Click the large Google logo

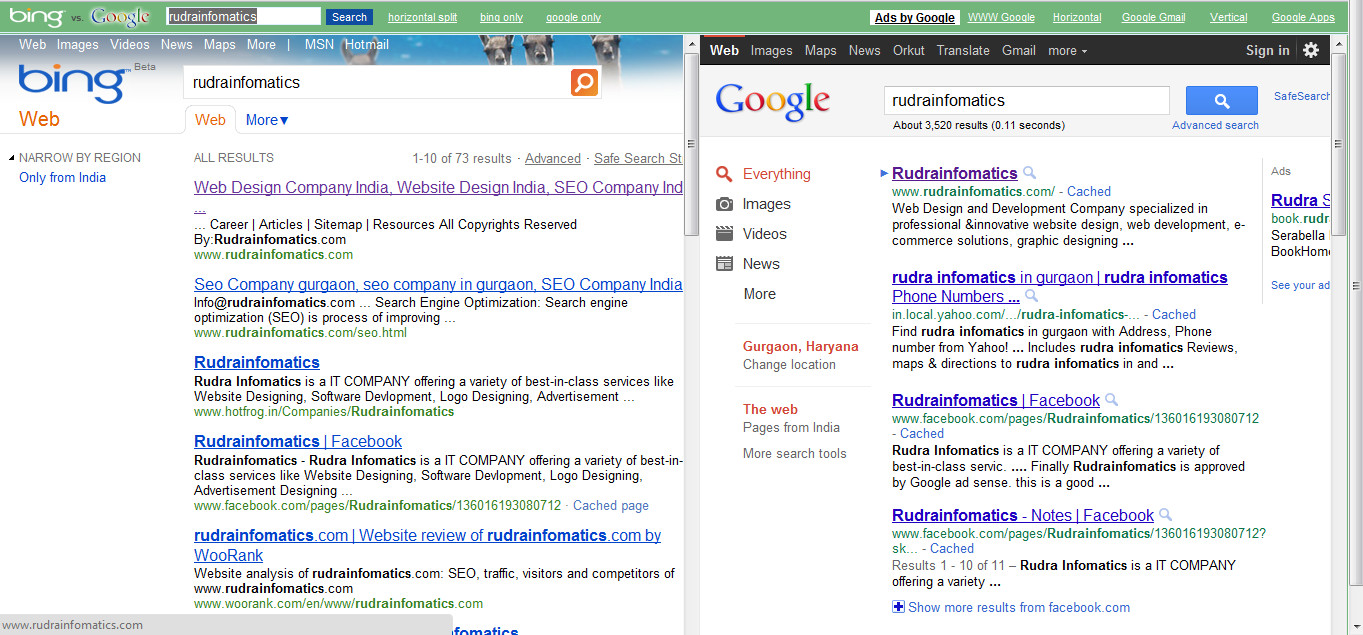point(773,101)
